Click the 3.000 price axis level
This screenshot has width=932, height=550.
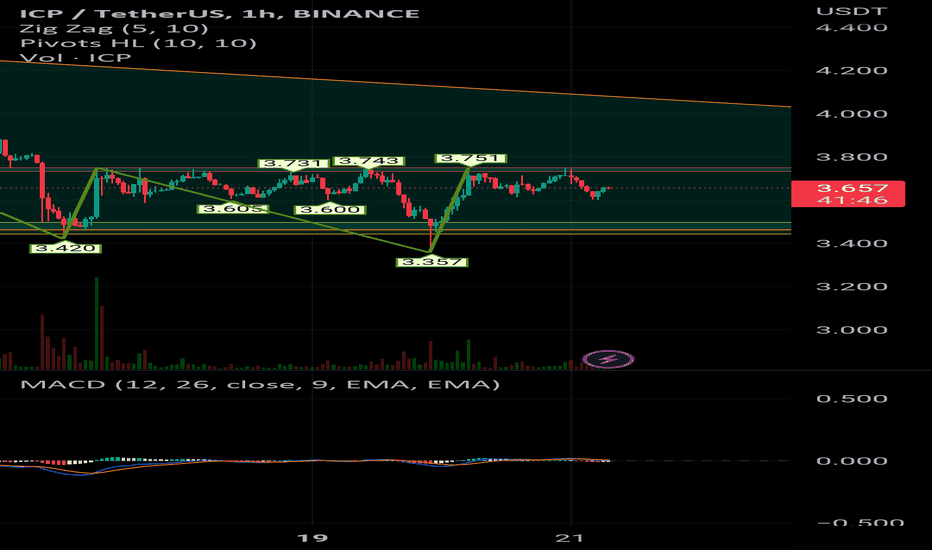point(852,330)
